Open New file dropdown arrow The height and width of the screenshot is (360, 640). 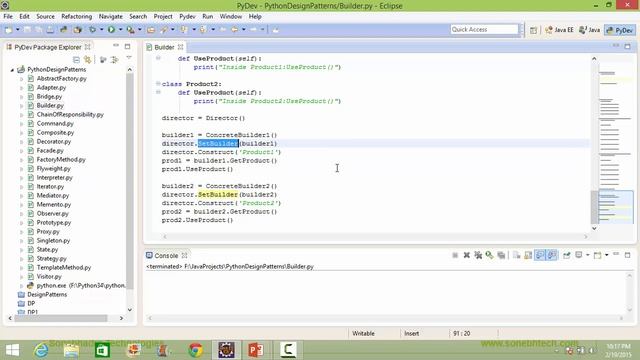tap(18, 29)
